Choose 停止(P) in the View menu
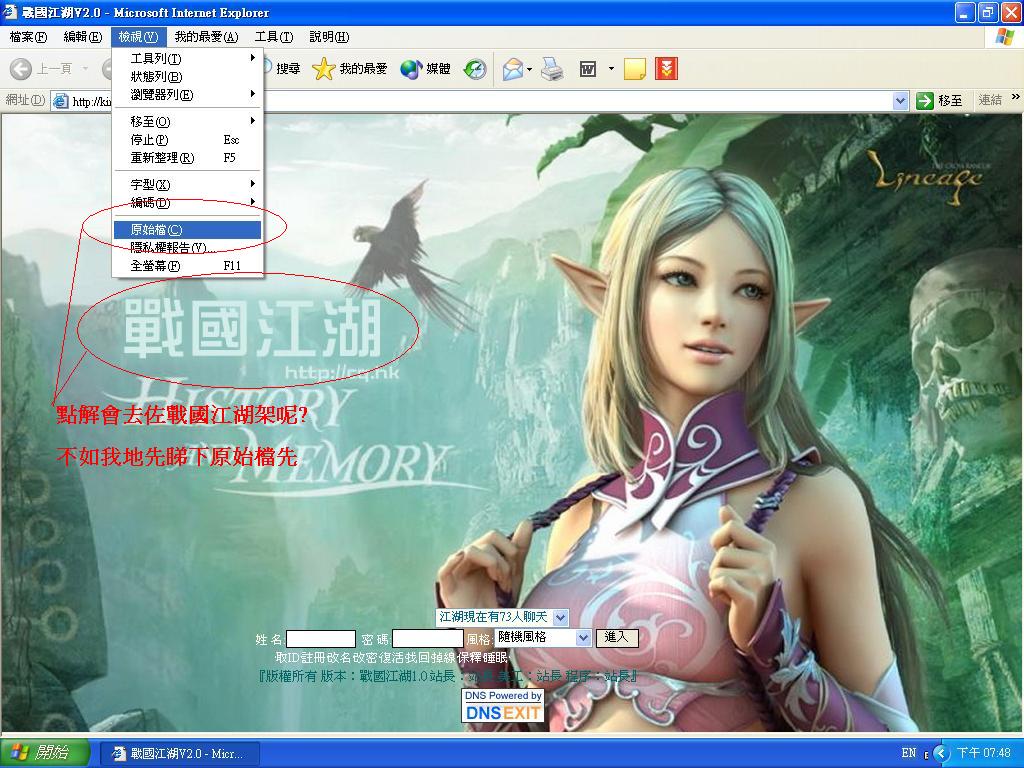This screenshot has width=1024, height=768. (187, 140)
